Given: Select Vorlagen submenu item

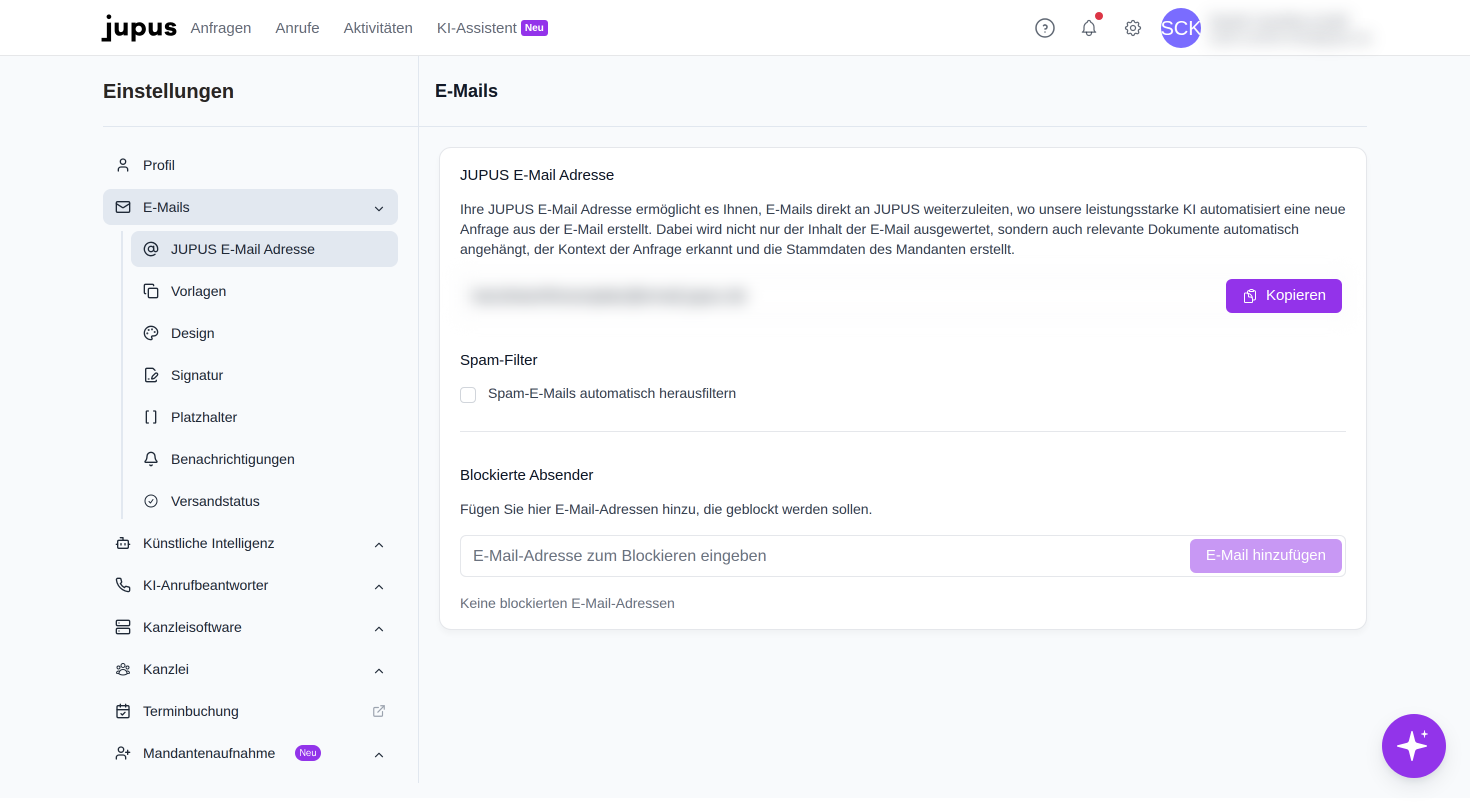Looking at the screenshot, I should (x=264, y=291).
